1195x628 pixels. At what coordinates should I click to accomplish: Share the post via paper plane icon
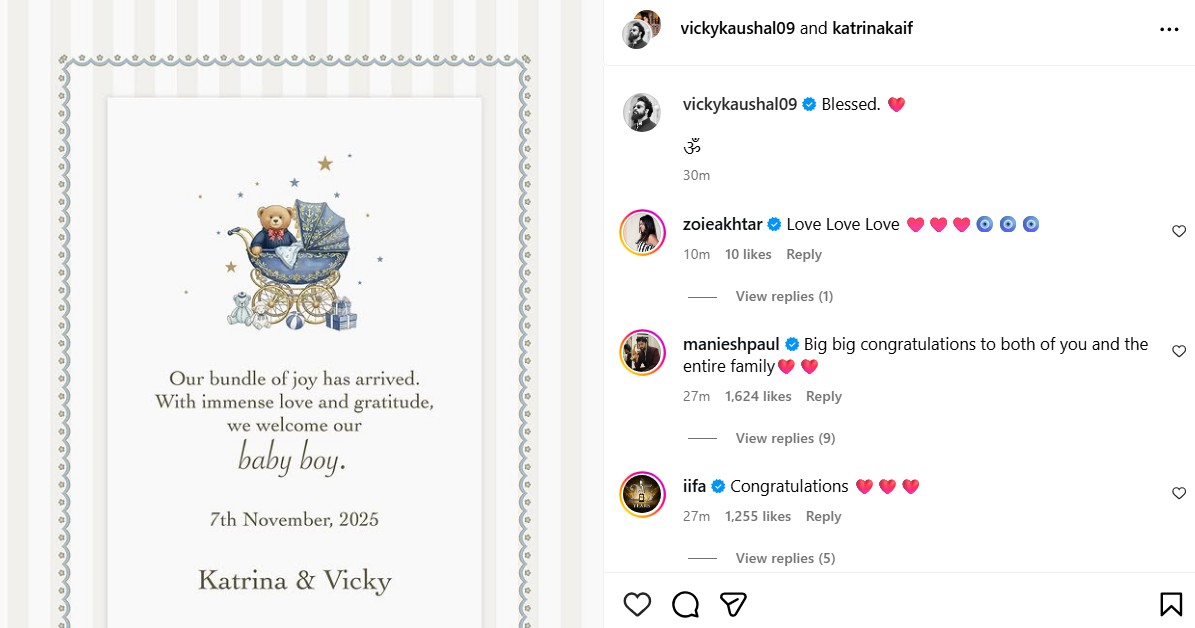click(x=734, y=604)
